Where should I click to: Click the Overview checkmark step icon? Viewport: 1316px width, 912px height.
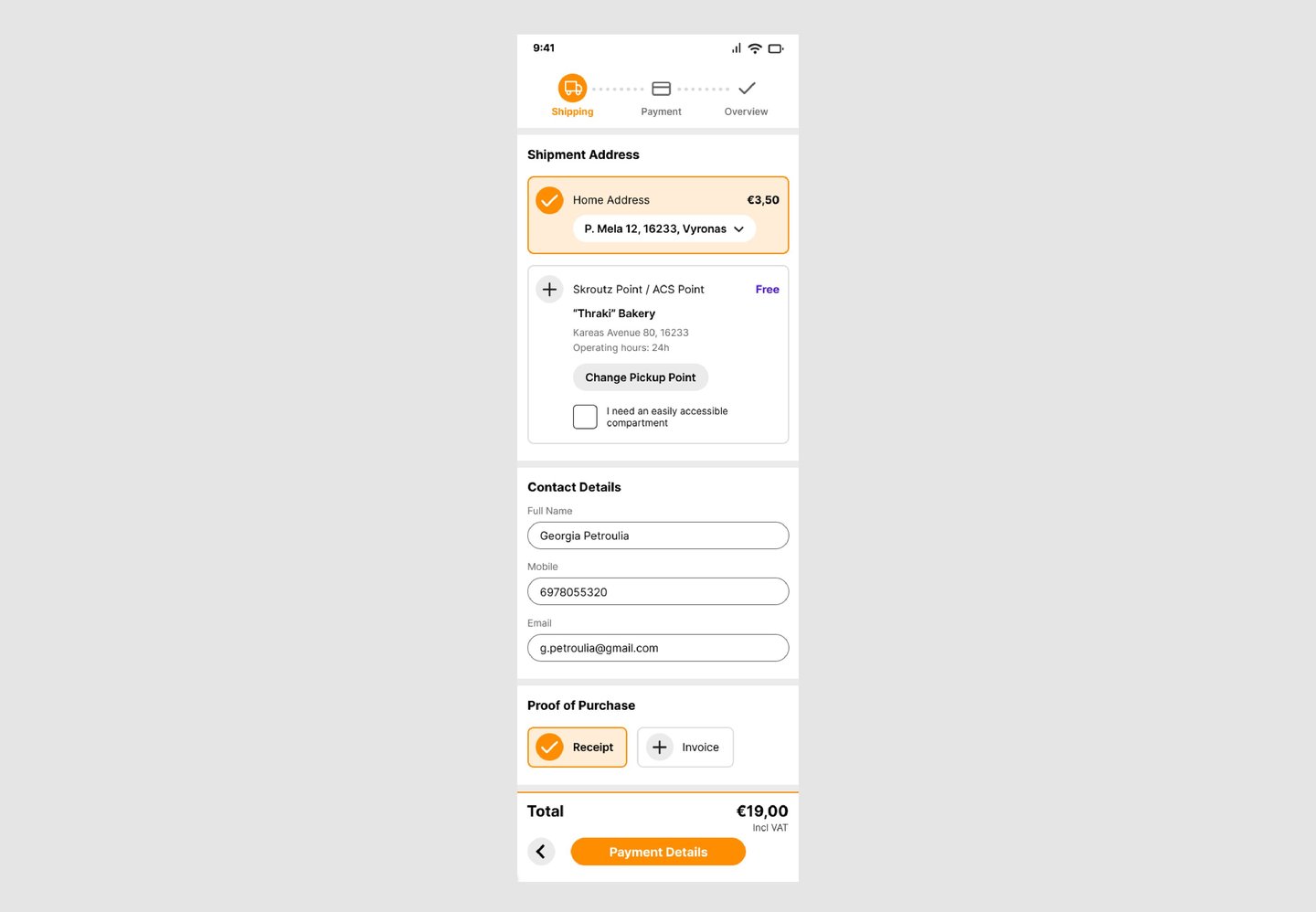tap(747, 89)
